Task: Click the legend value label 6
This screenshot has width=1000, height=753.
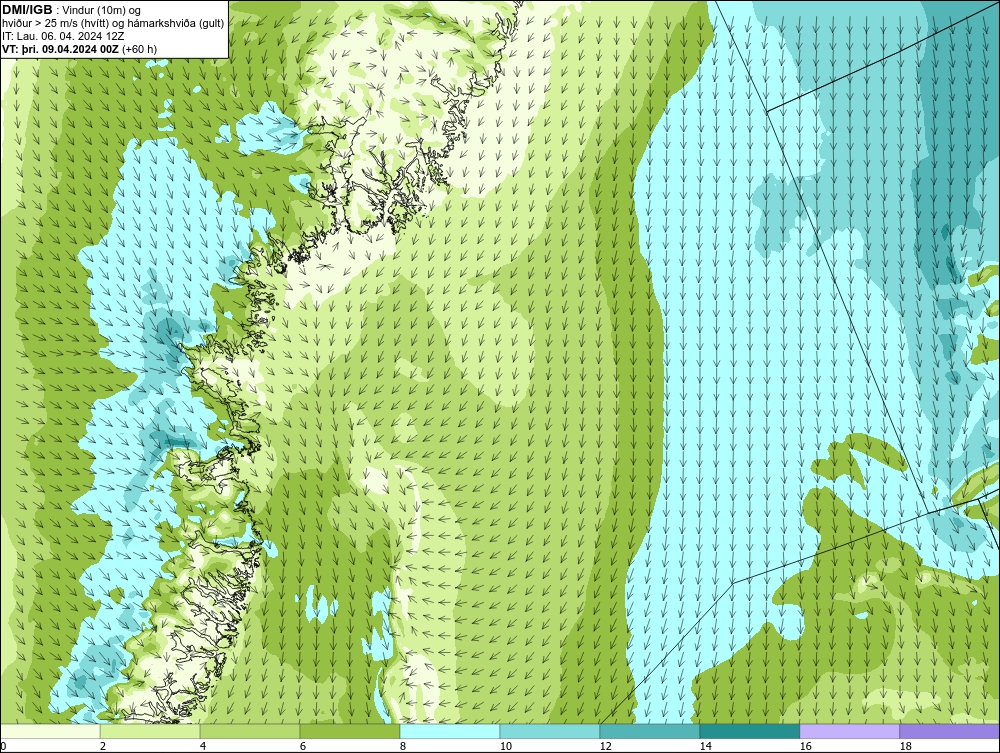Action: 303,746
